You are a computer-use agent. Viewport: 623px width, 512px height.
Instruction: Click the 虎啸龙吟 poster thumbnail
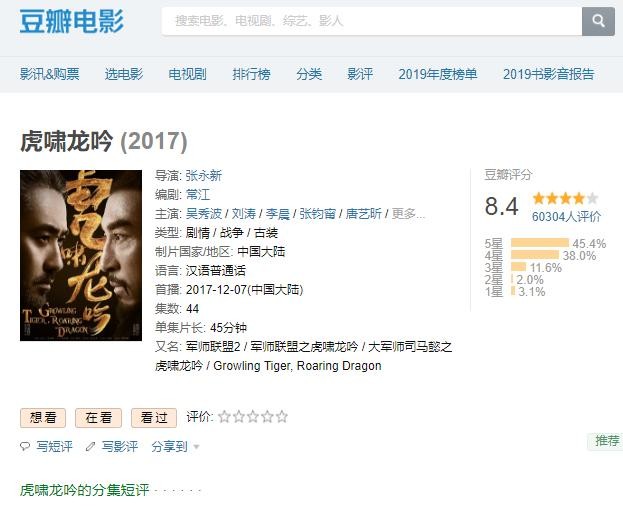[x=81, y=255]
